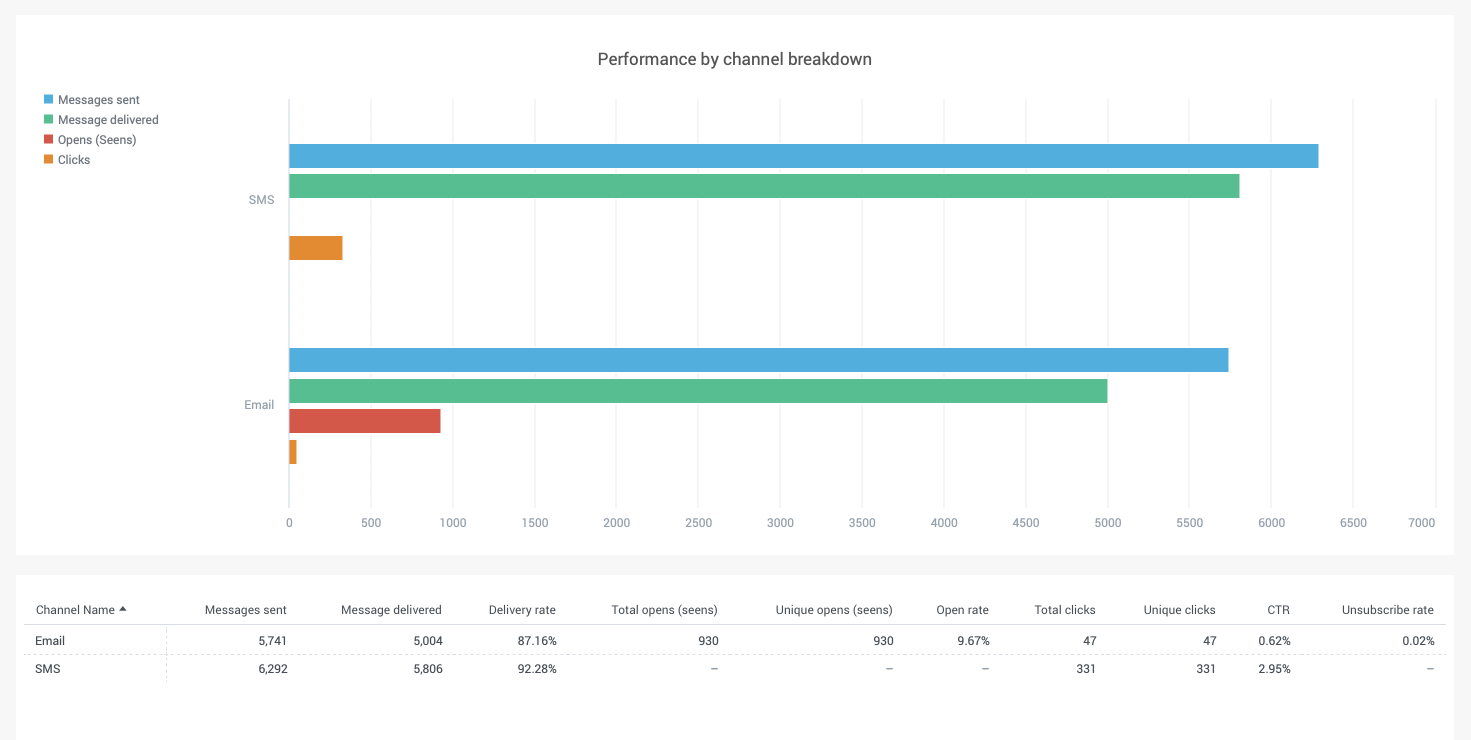1471x740 pixels.
Task: Sort by the Open rate column header
Action: [962, 610]
